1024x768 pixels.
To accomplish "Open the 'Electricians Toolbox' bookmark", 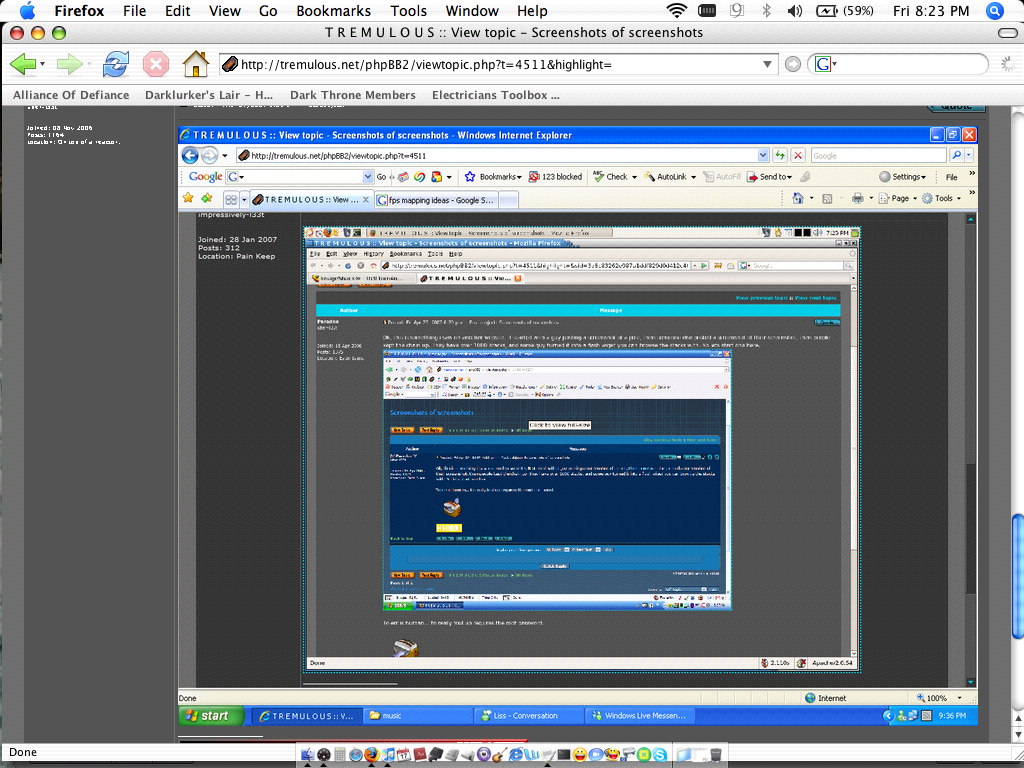I will 496,95.
